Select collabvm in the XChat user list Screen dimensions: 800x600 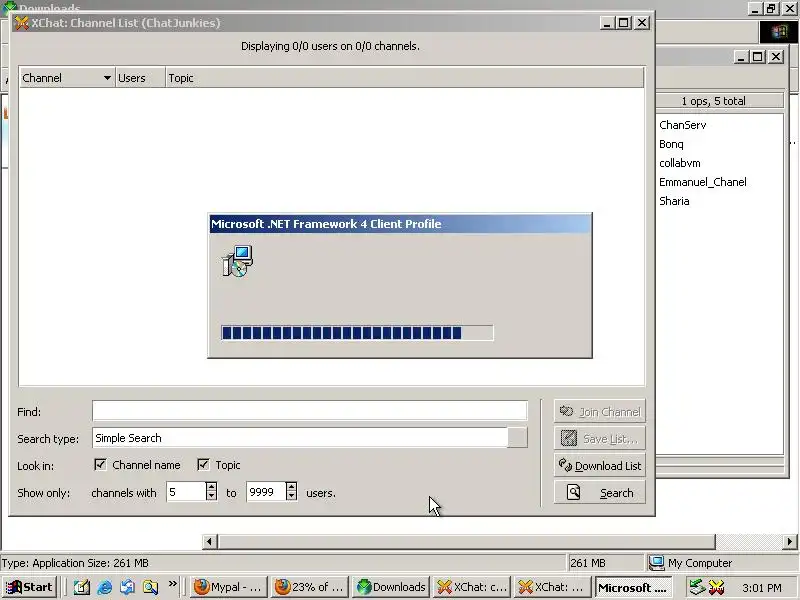tap(680, 163)
